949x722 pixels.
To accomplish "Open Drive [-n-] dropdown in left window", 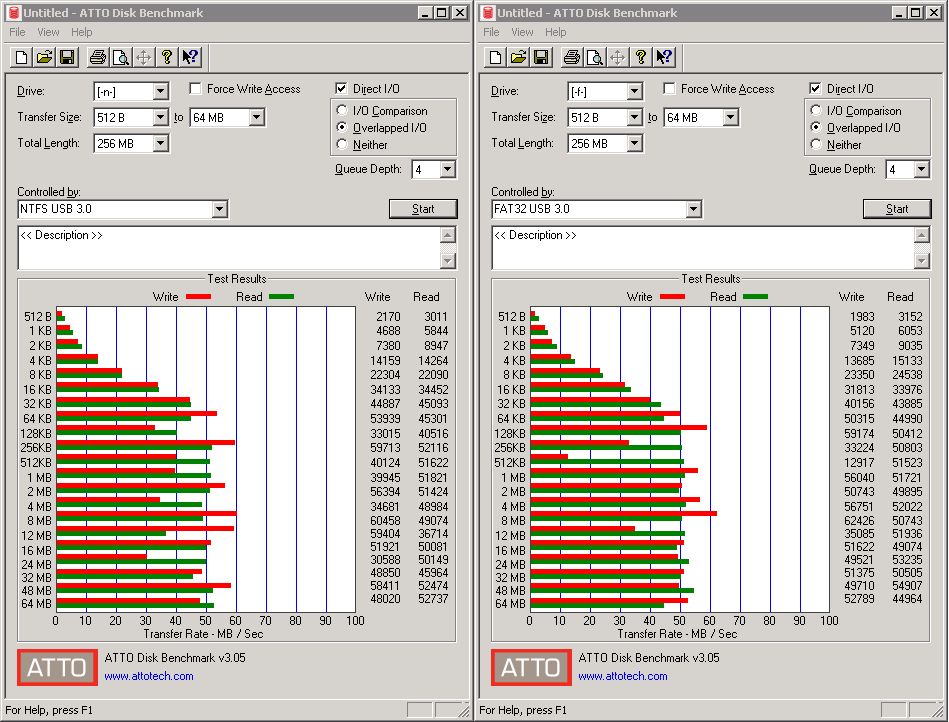I will (x=160, y=91).
